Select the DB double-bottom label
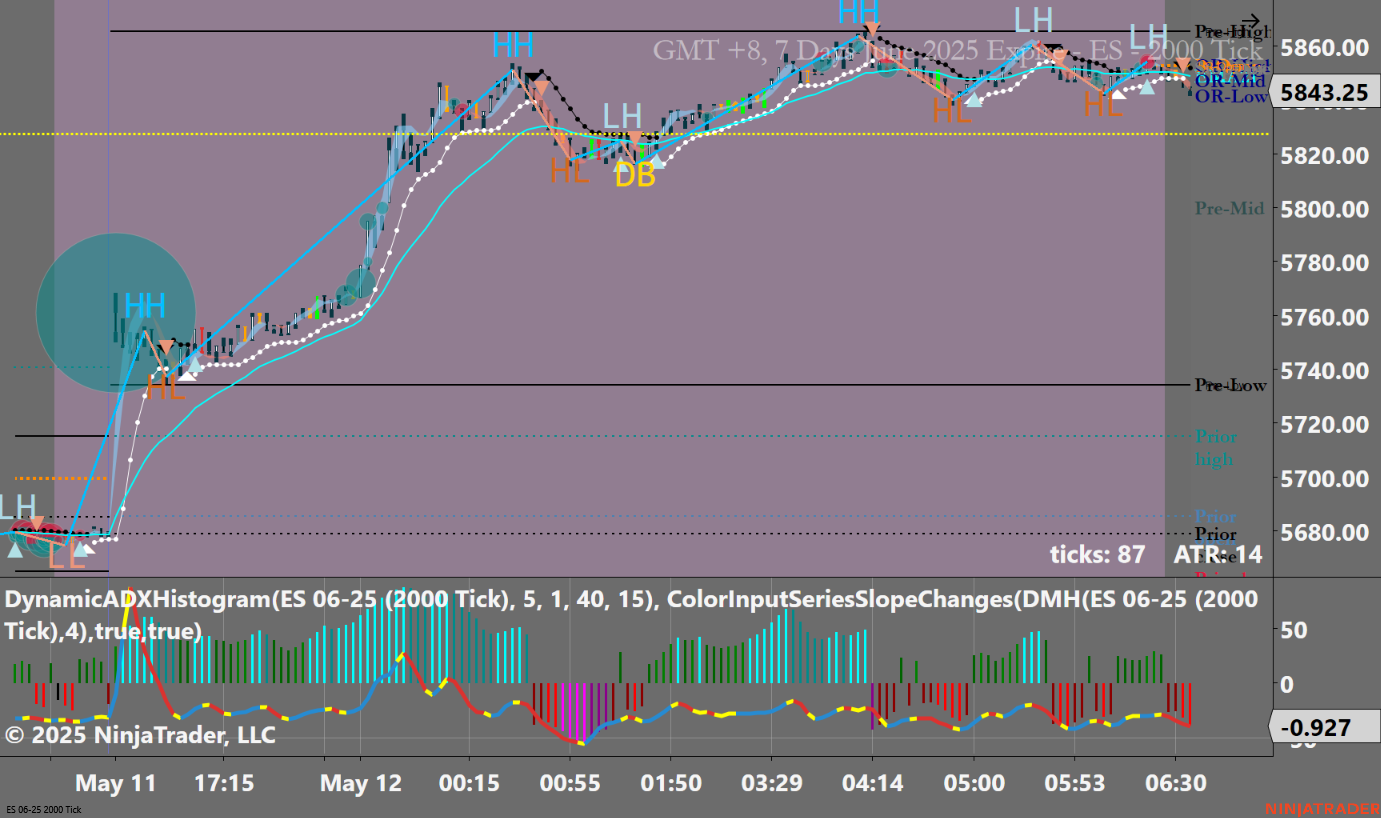The image size is (1381, 818). click(634, 176)
